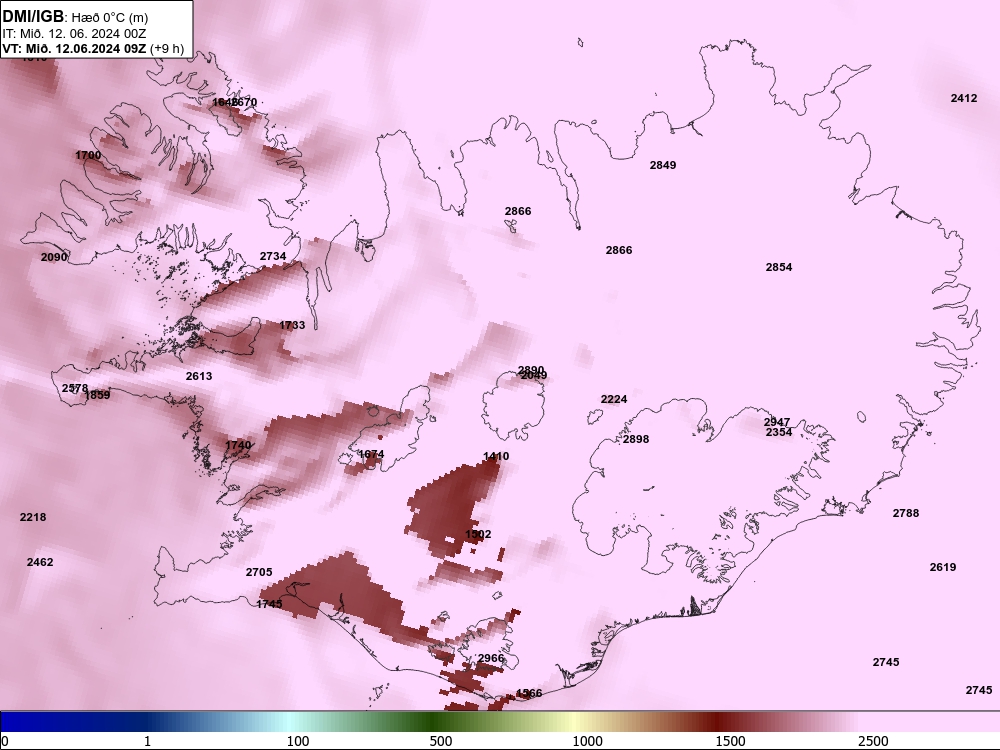The width and height of the screenshot is (1000, 750).
Task: Click the 1000 label on color scale
Action: coord(587,742)
